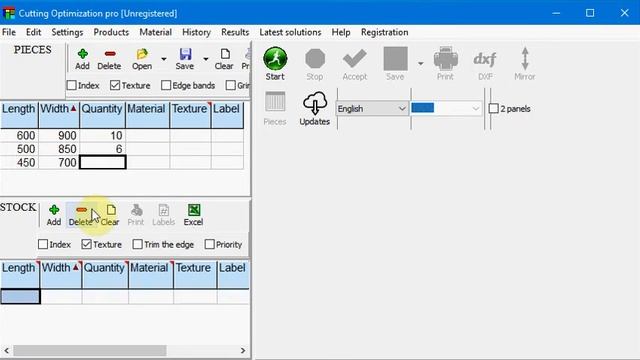
Task: Select cell with width 850
Action: [59, 149]
